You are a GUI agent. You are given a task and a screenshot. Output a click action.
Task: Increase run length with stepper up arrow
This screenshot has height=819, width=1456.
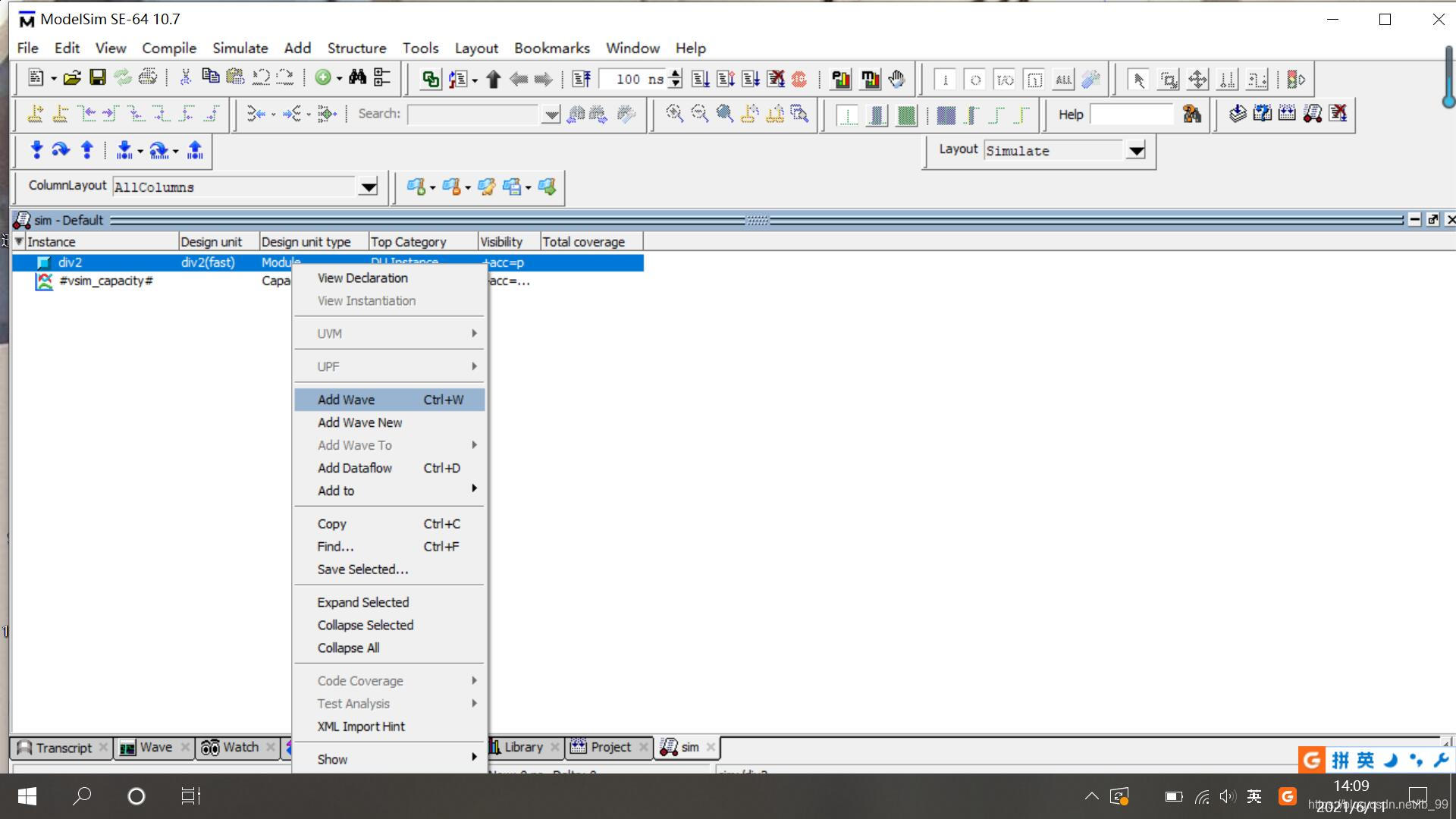676,74
